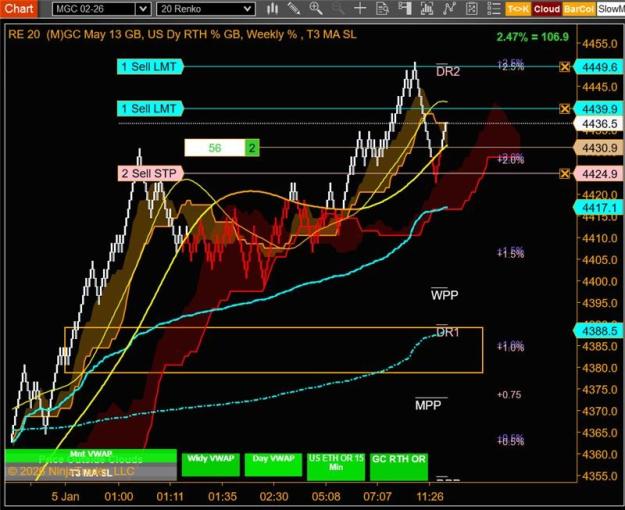Toggle the Chart Trader panel icon
625x510 pixels.
coord(405,9)
